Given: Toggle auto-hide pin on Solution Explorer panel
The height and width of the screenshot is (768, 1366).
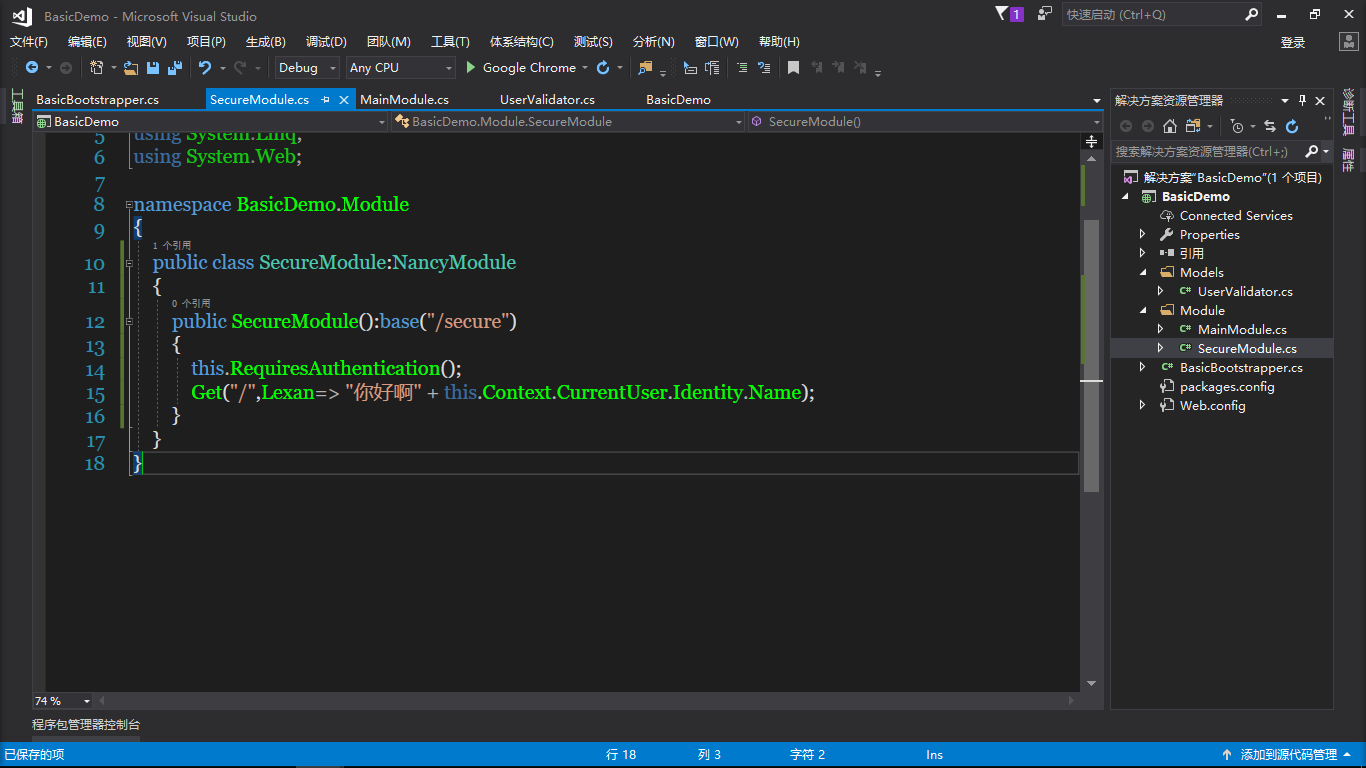Looking at the screenshot, I should pos(1302,100).
